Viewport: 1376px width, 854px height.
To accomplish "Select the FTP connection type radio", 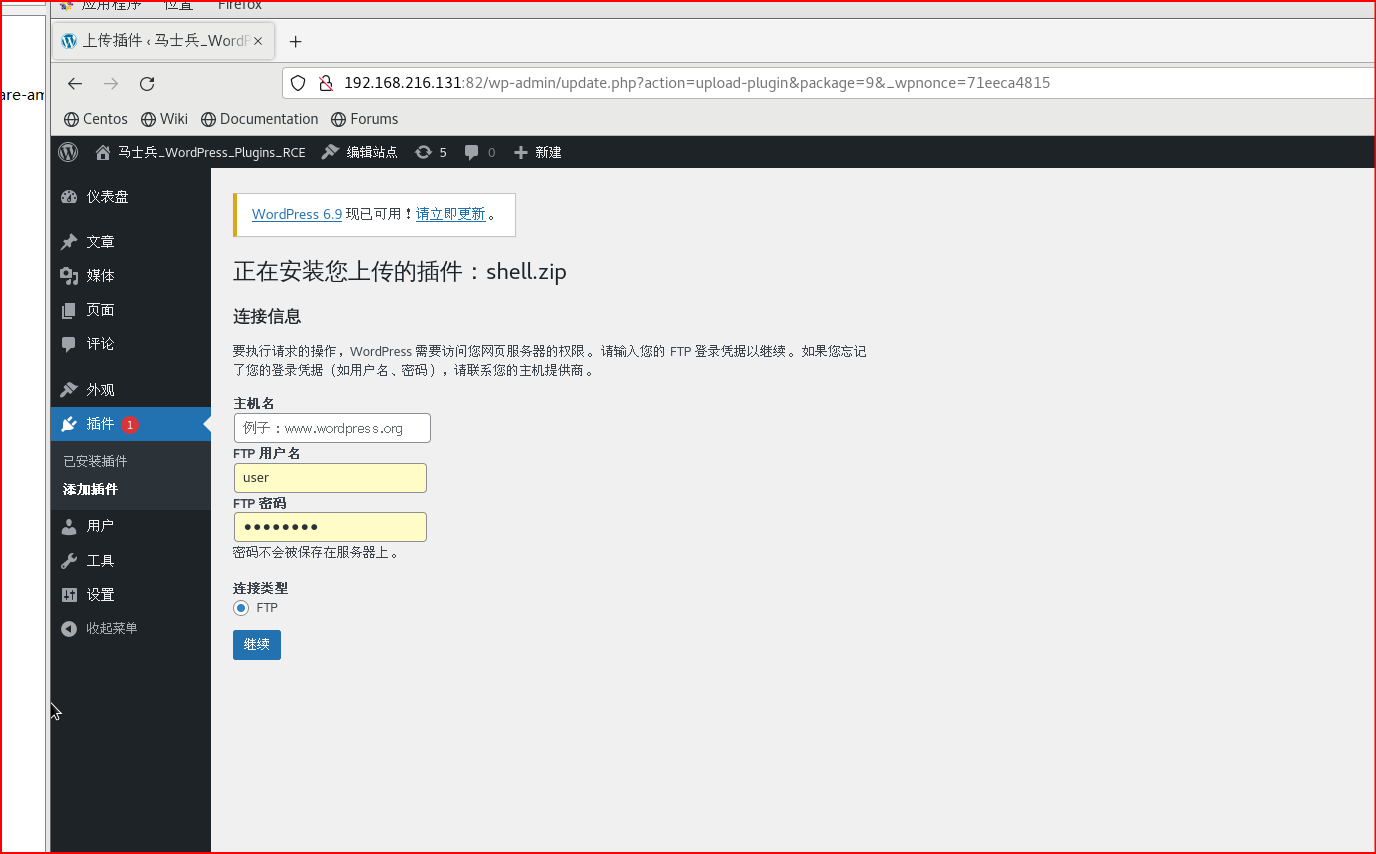I will (241, 608).
